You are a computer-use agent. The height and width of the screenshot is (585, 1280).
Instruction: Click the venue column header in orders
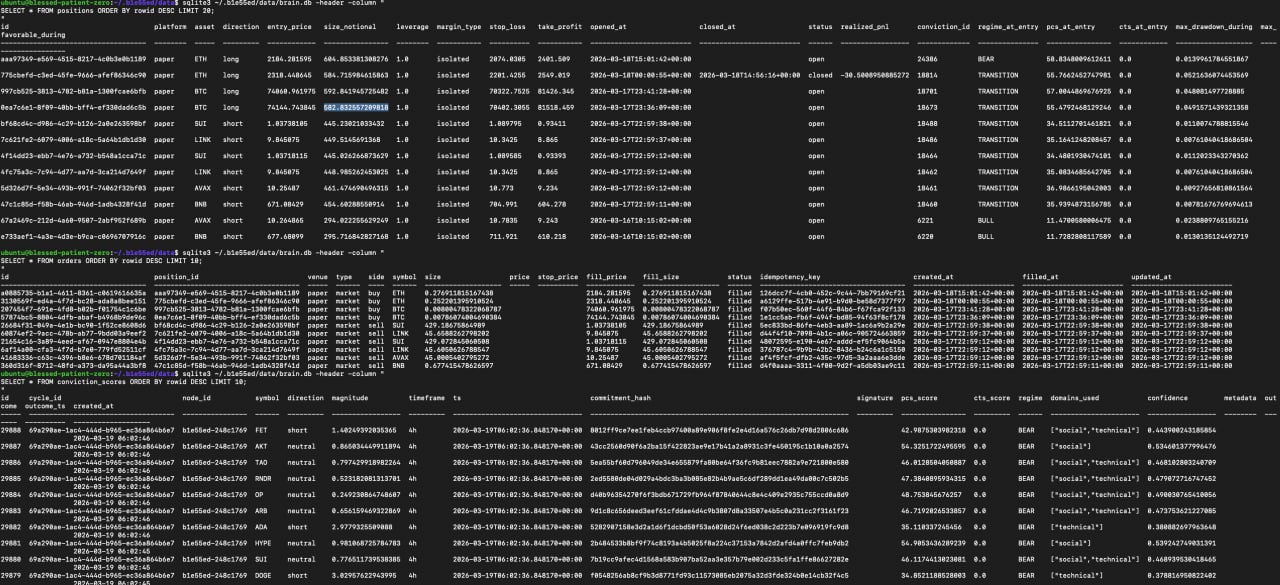pos(317,277)
